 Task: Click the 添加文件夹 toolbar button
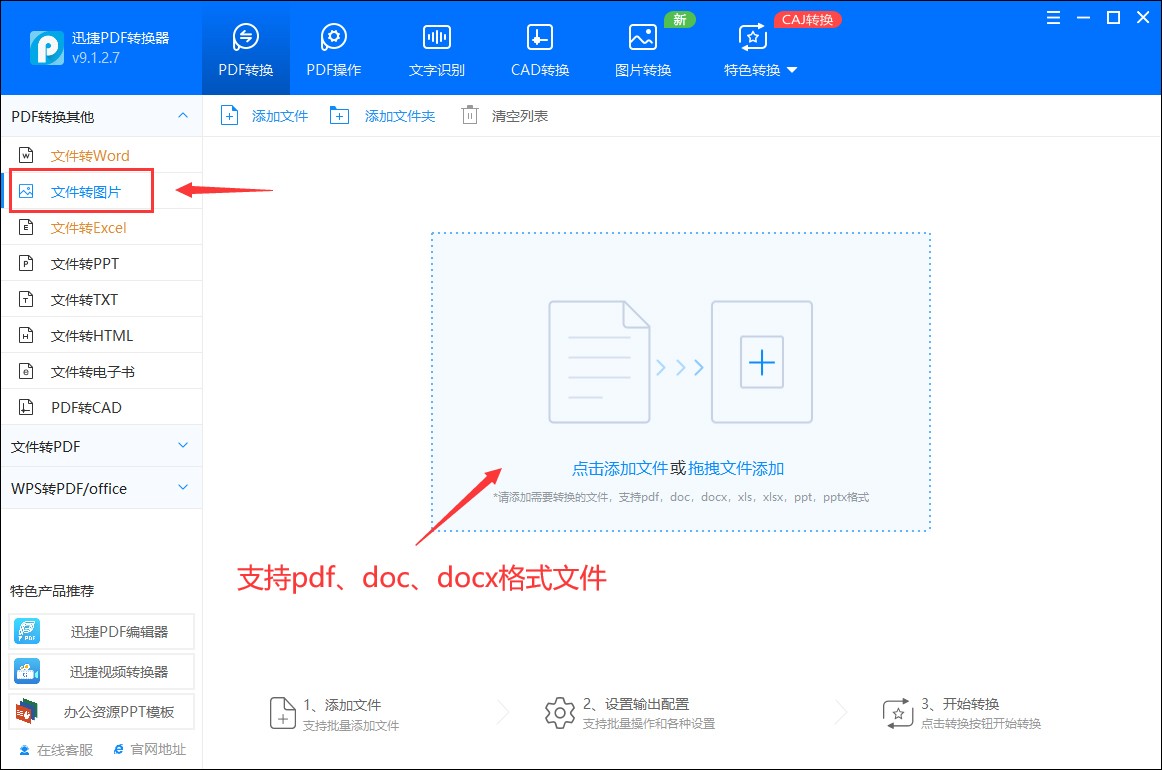coord(382,116)
